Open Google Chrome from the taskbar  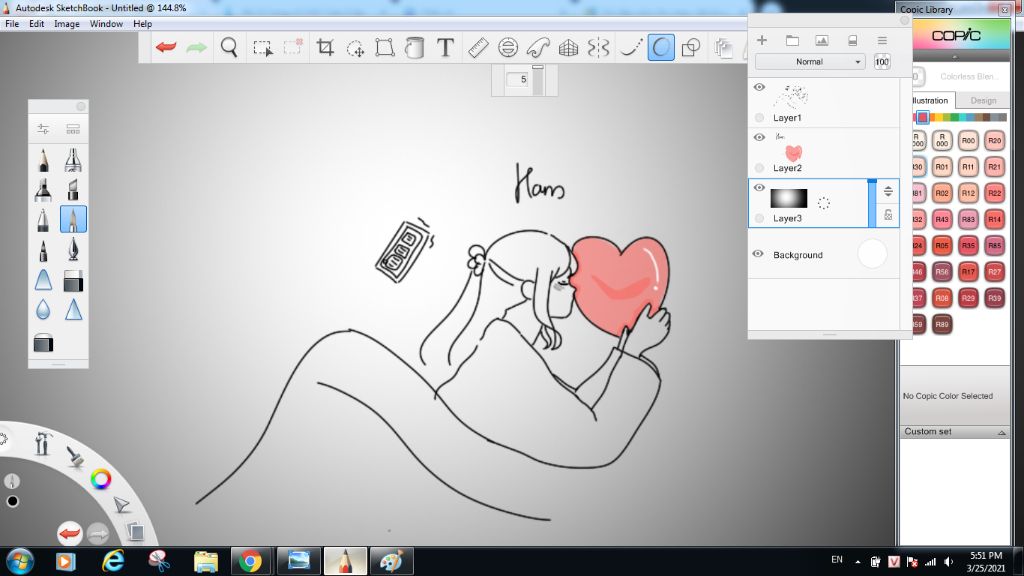250,561
